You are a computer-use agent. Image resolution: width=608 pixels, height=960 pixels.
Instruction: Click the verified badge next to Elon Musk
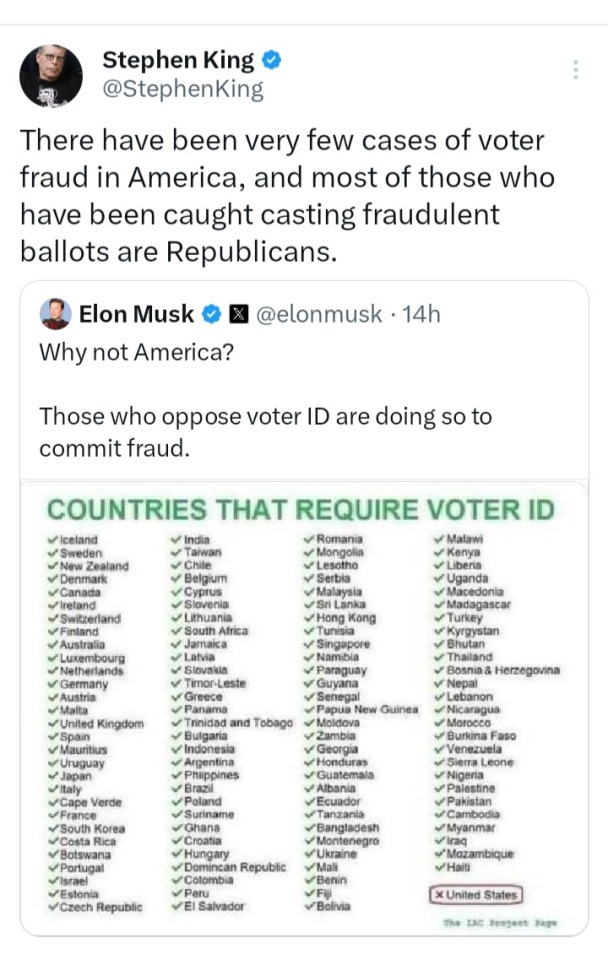pyautogui.click(x=212, y=314)
